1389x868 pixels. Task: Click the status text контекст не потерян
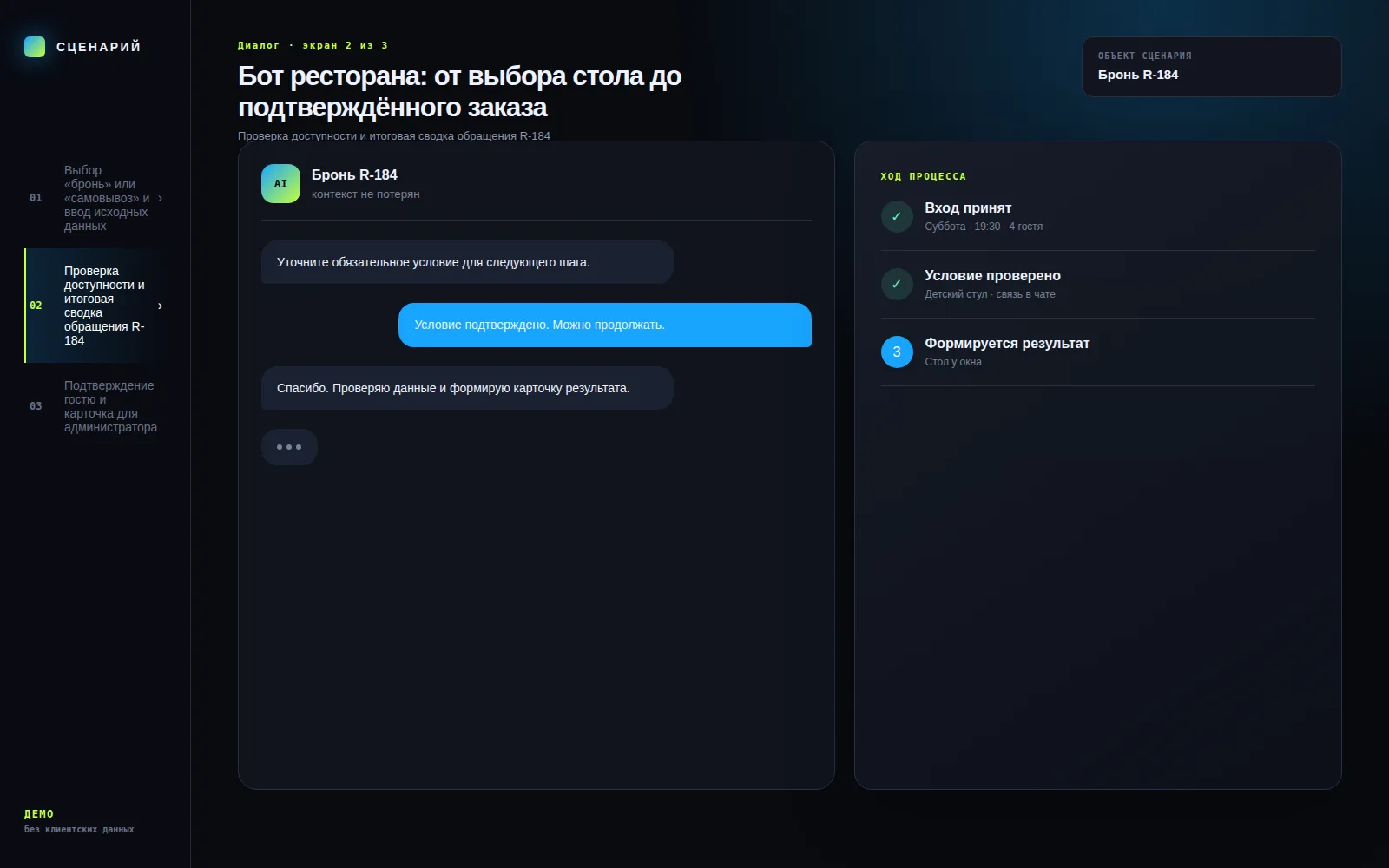coord(365,194)
